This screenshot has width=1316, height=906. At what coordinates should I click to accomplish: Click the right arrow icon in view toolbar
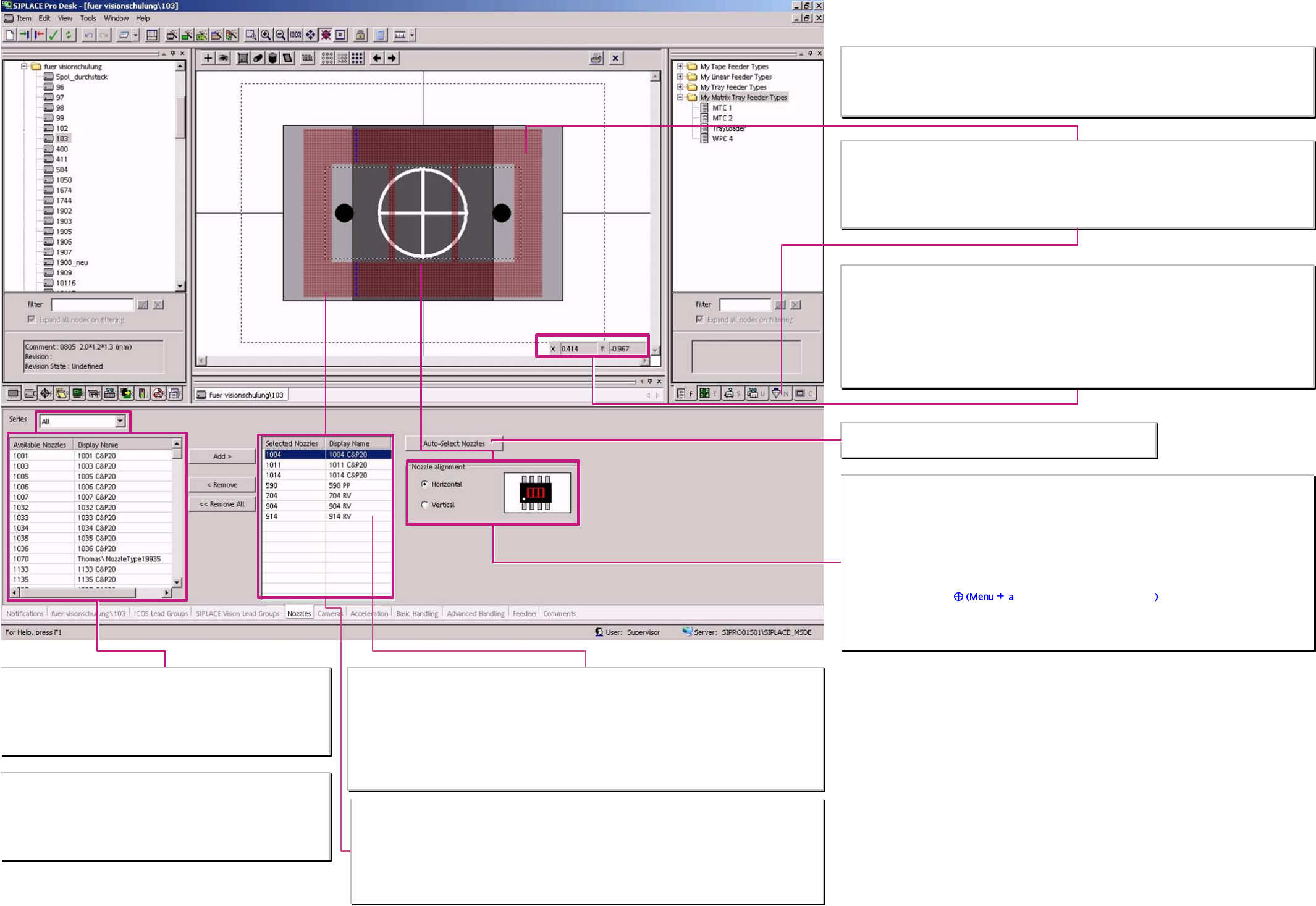392,58
